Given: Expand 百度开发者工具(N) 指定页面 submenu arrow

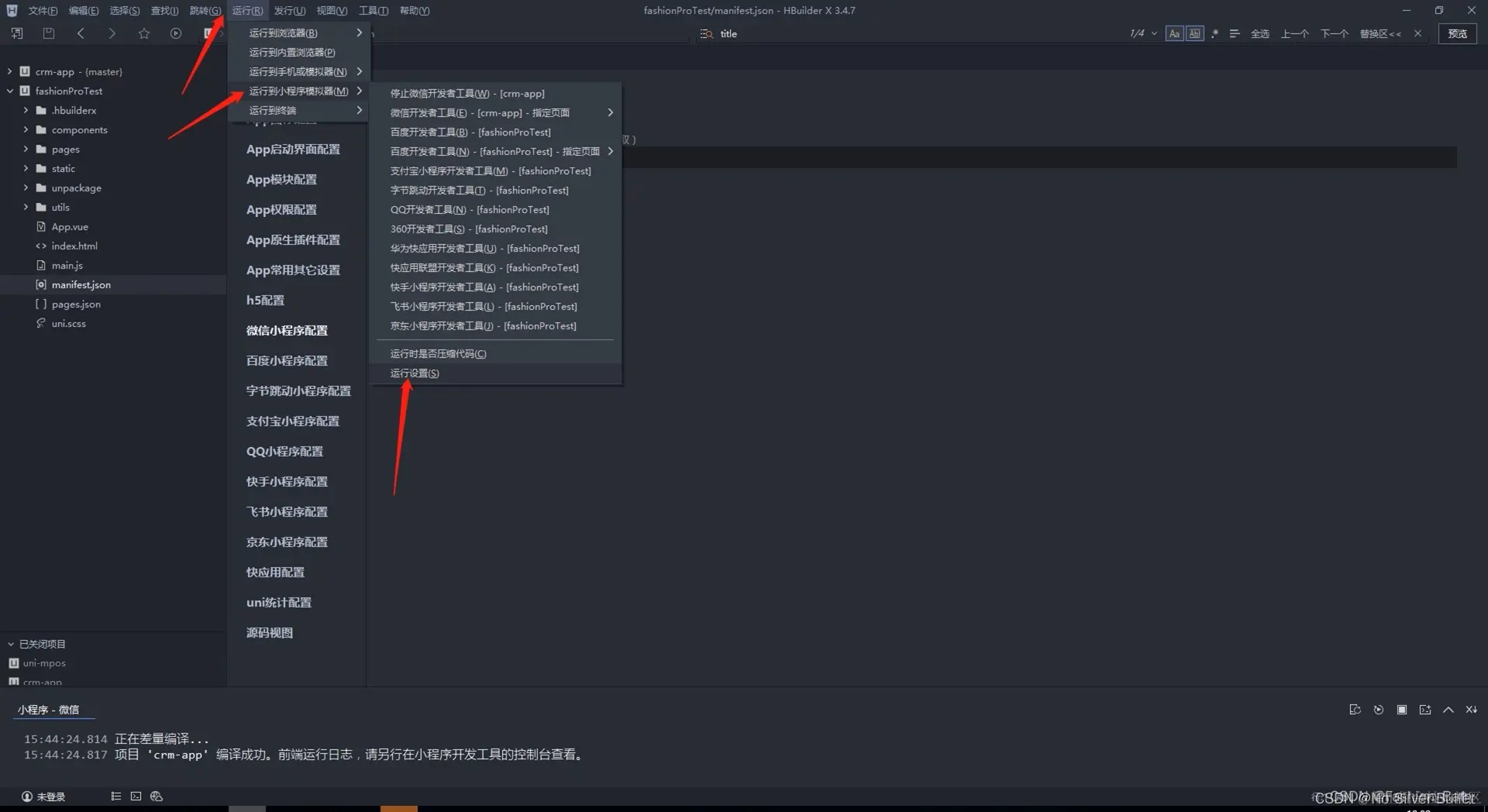Looking at the screenshot, I should pos(610,151).
